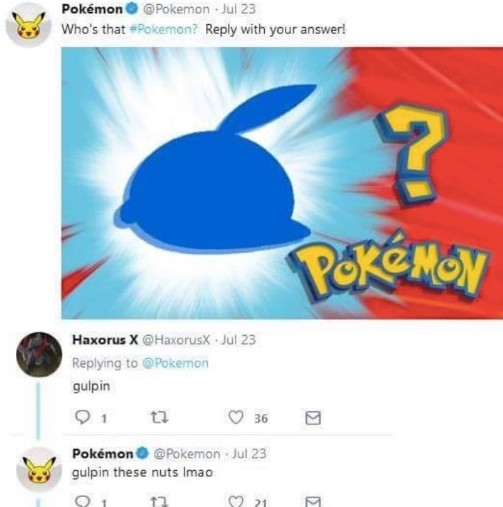Open the Pikachu avatar on the reply tweet

tap(39, 470)
